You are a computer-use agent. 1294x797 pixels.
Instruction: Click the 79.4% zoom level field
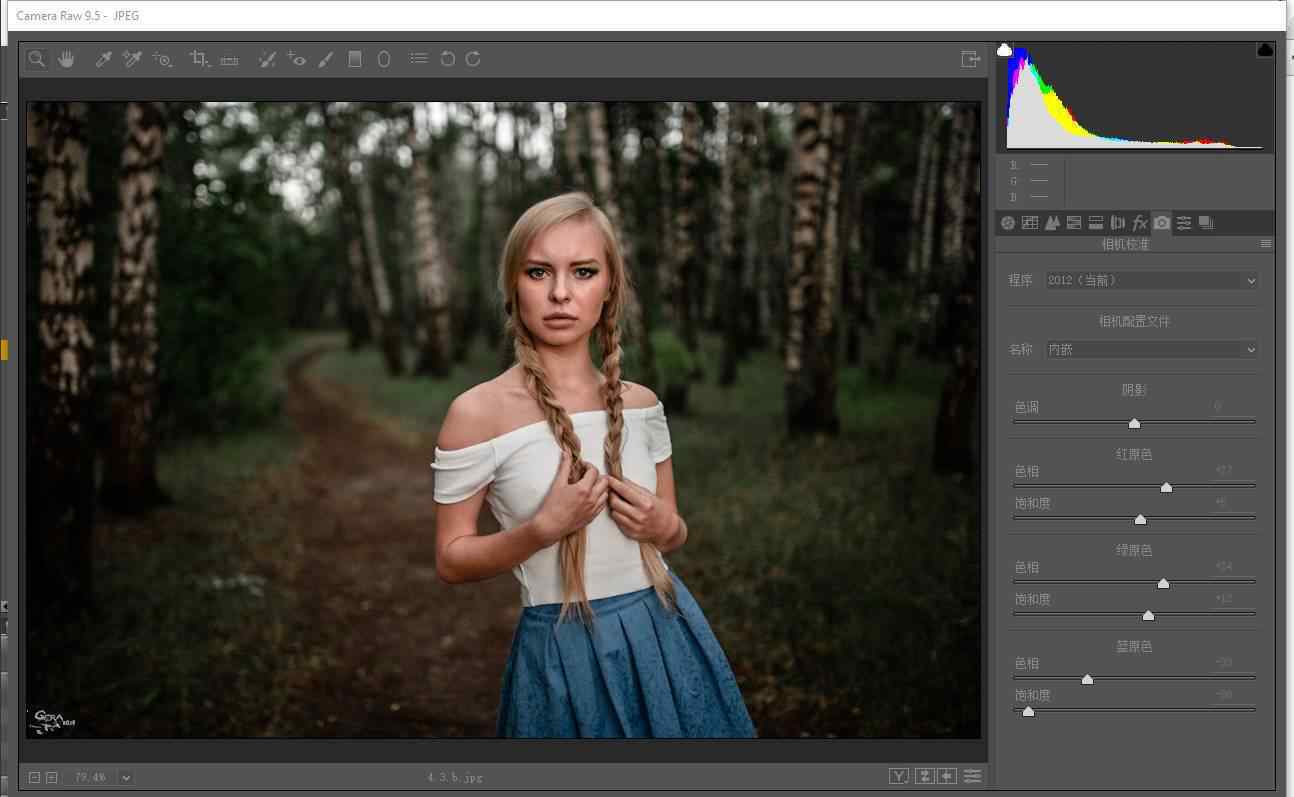(91, 777)
